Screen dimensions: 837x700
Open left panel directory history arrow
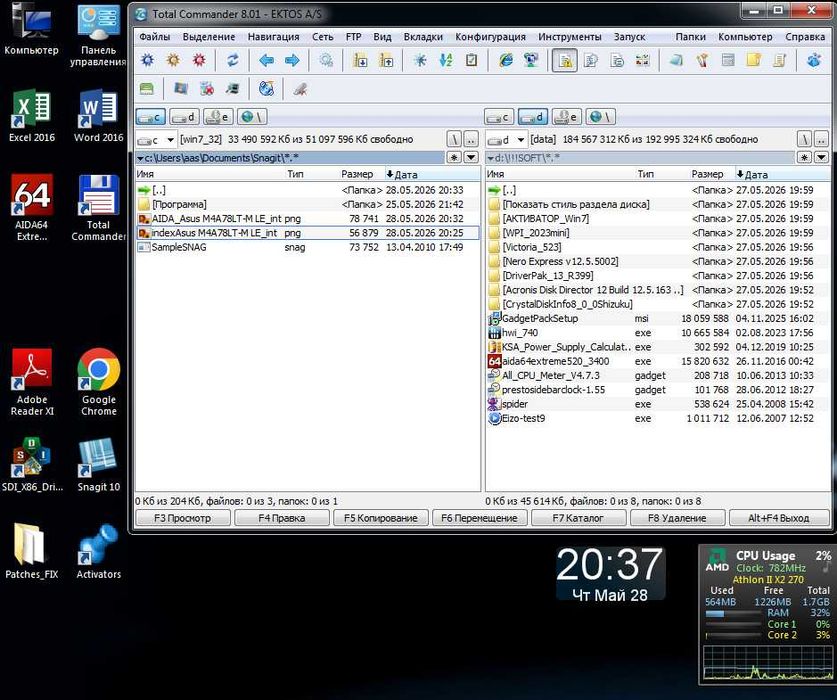tap(471, 158)
